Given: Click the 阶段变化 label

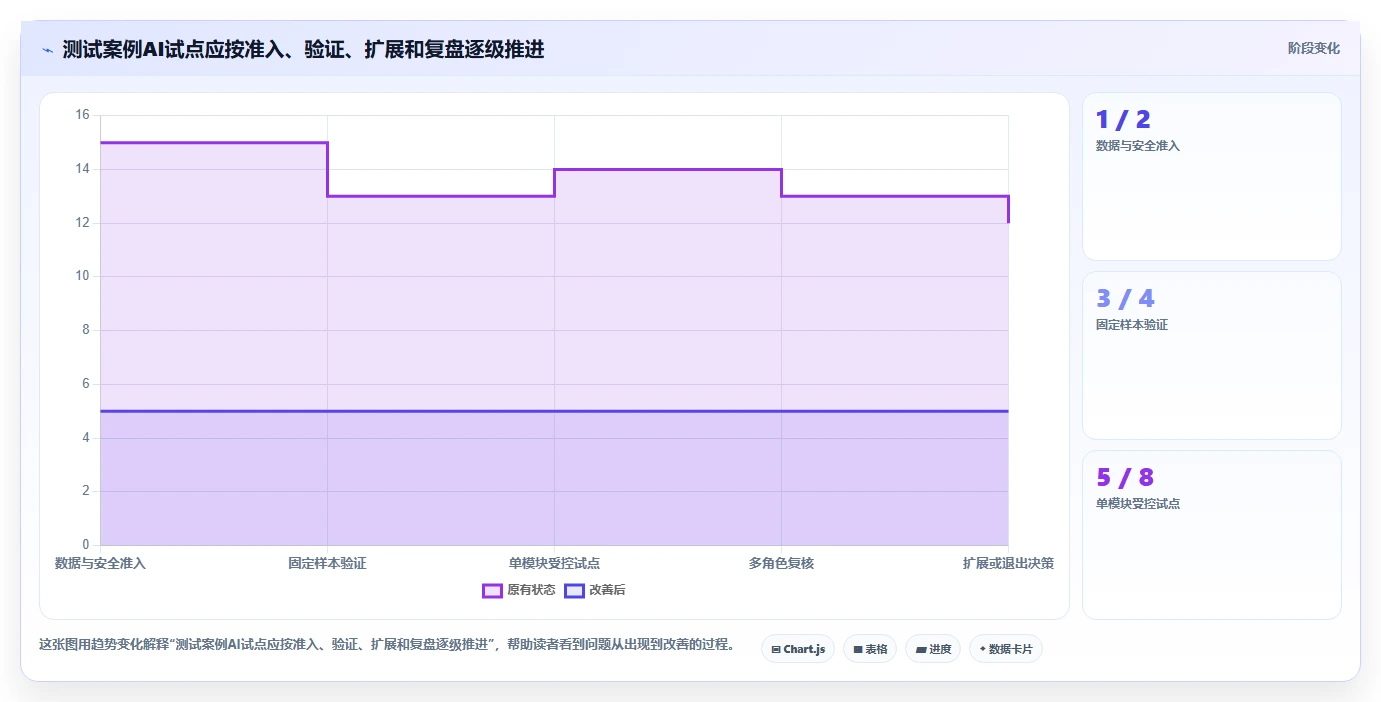Looking at the screenshot, I should [x=1313, y=48].
